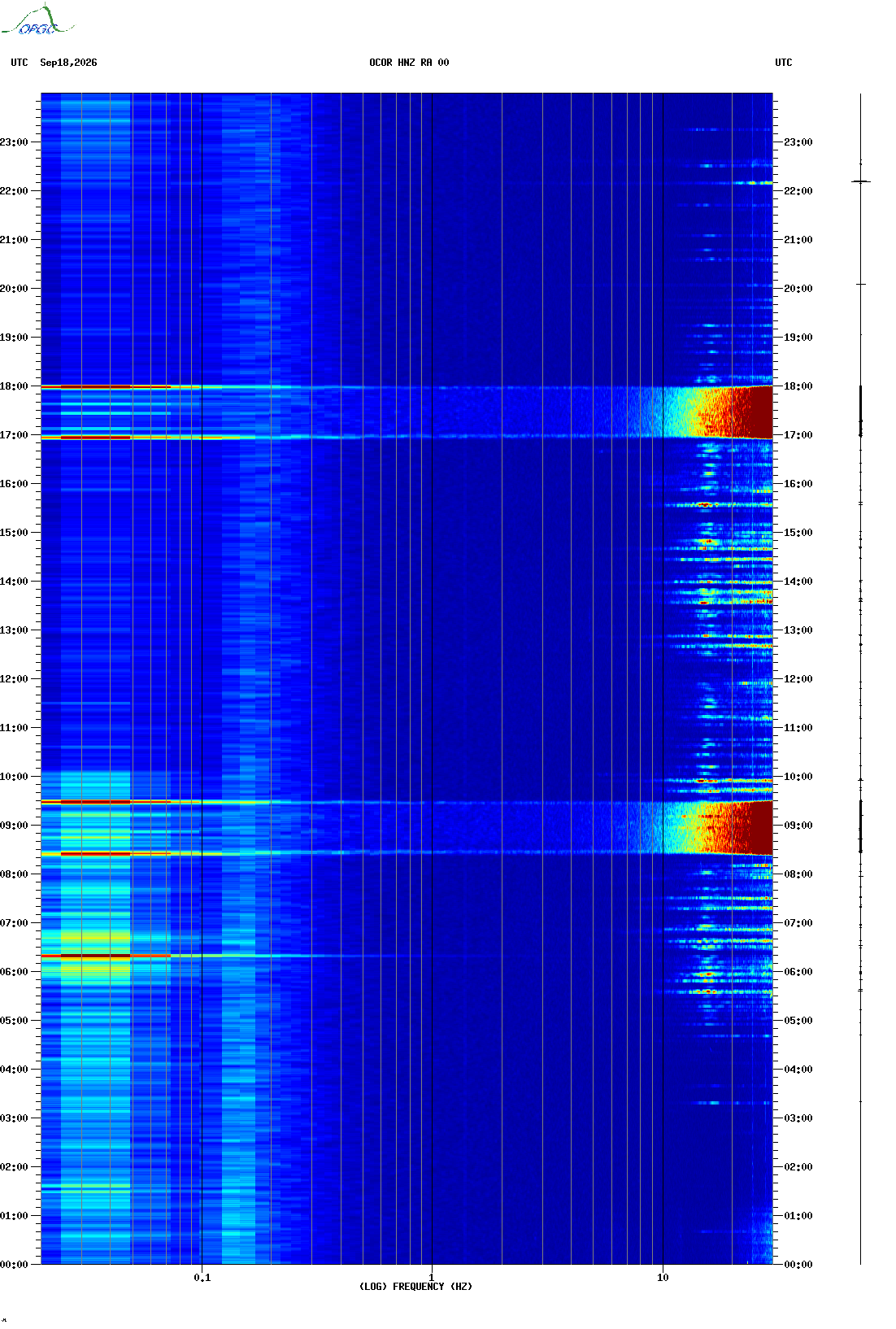Click the (LOG) FREQUENCY (HZ) axis title
This screenshot has width=896, height=1329.
tap(415, 1287)
